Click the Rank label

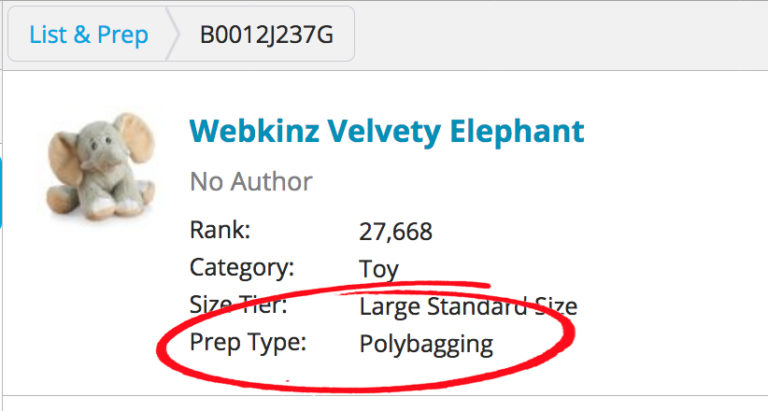(220, 229)
